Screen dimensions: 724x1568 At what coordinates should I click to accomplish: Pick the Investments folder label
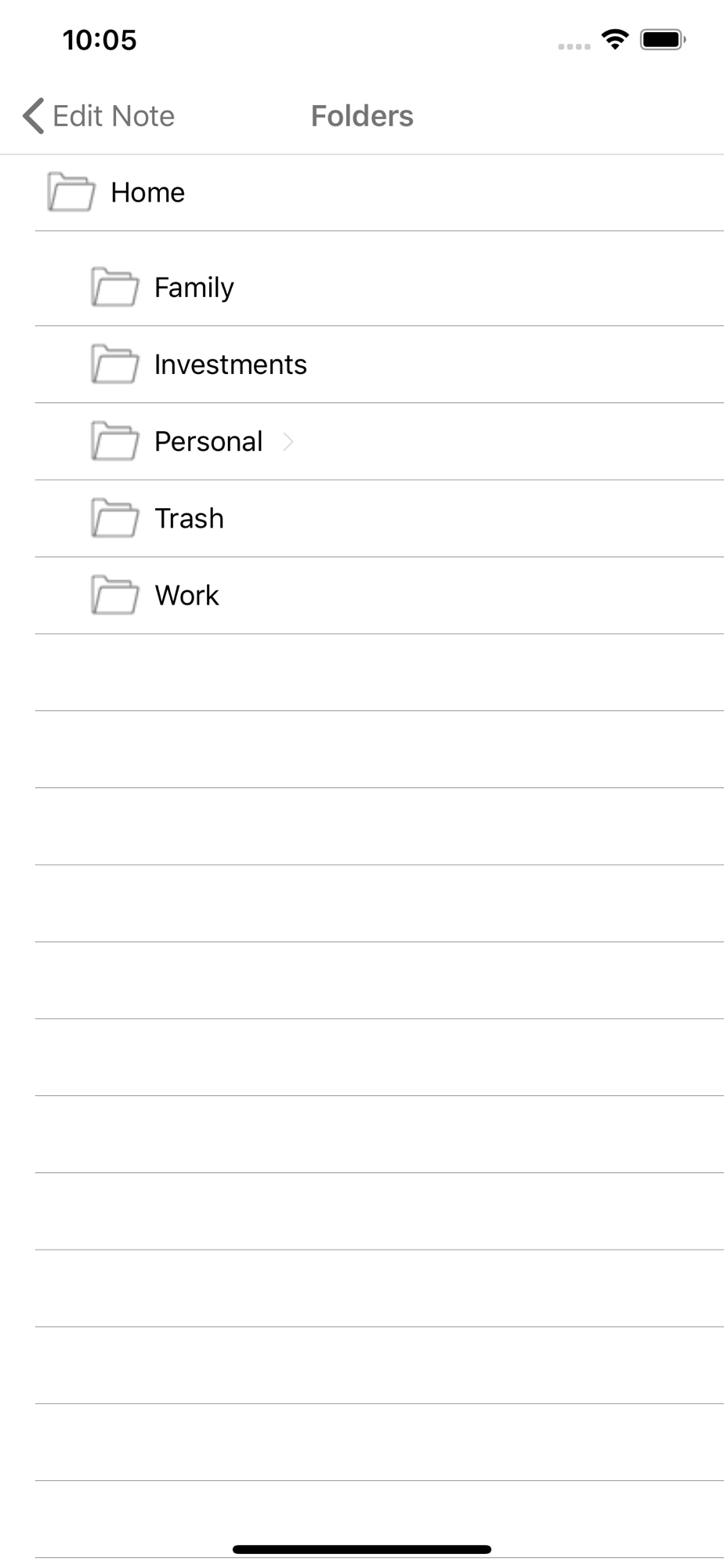point(230,365)
